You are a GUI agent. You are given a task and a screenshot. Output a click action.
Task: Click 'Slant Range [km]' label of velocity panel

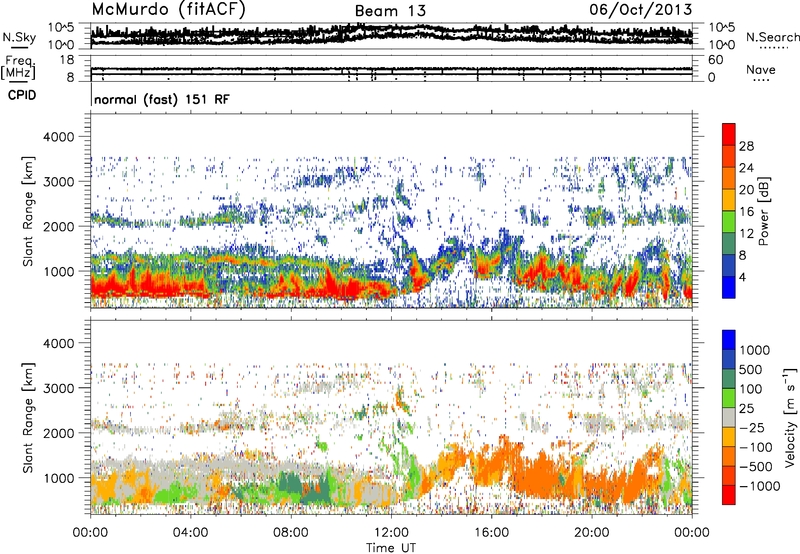[x=28, y=417]
